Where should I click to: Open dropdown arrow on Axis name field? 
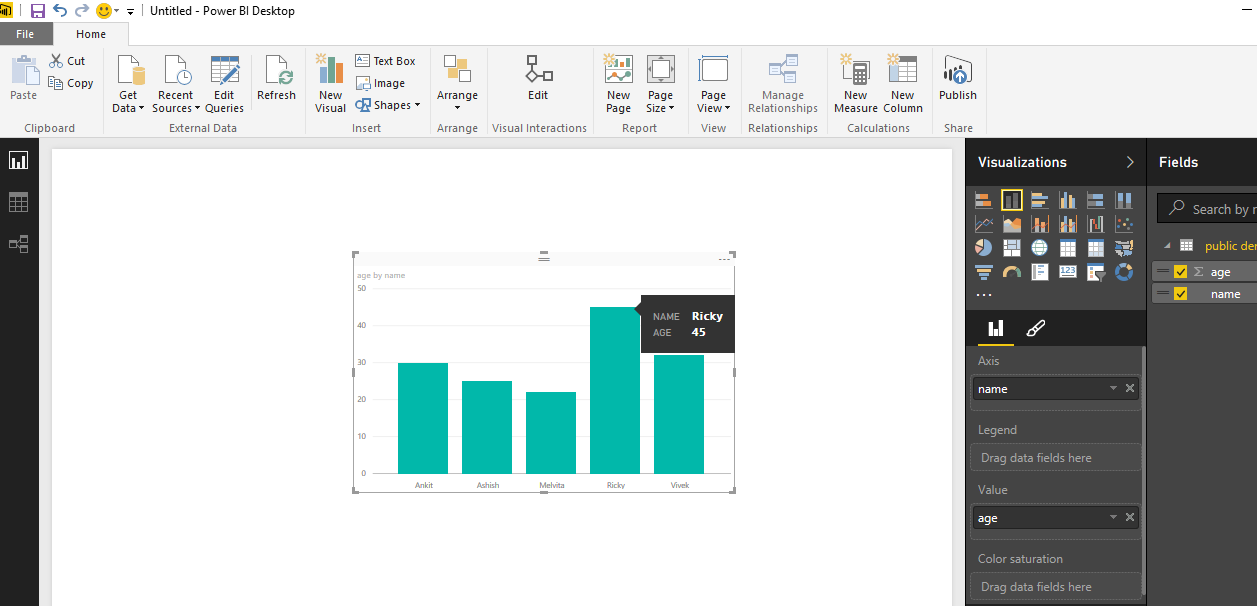click(x=1113, y=389)
